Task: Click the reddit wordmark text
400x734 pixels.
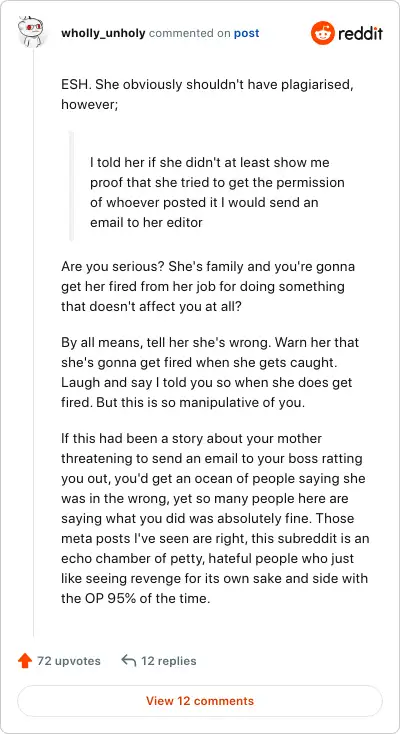Action: pos(361,34)
